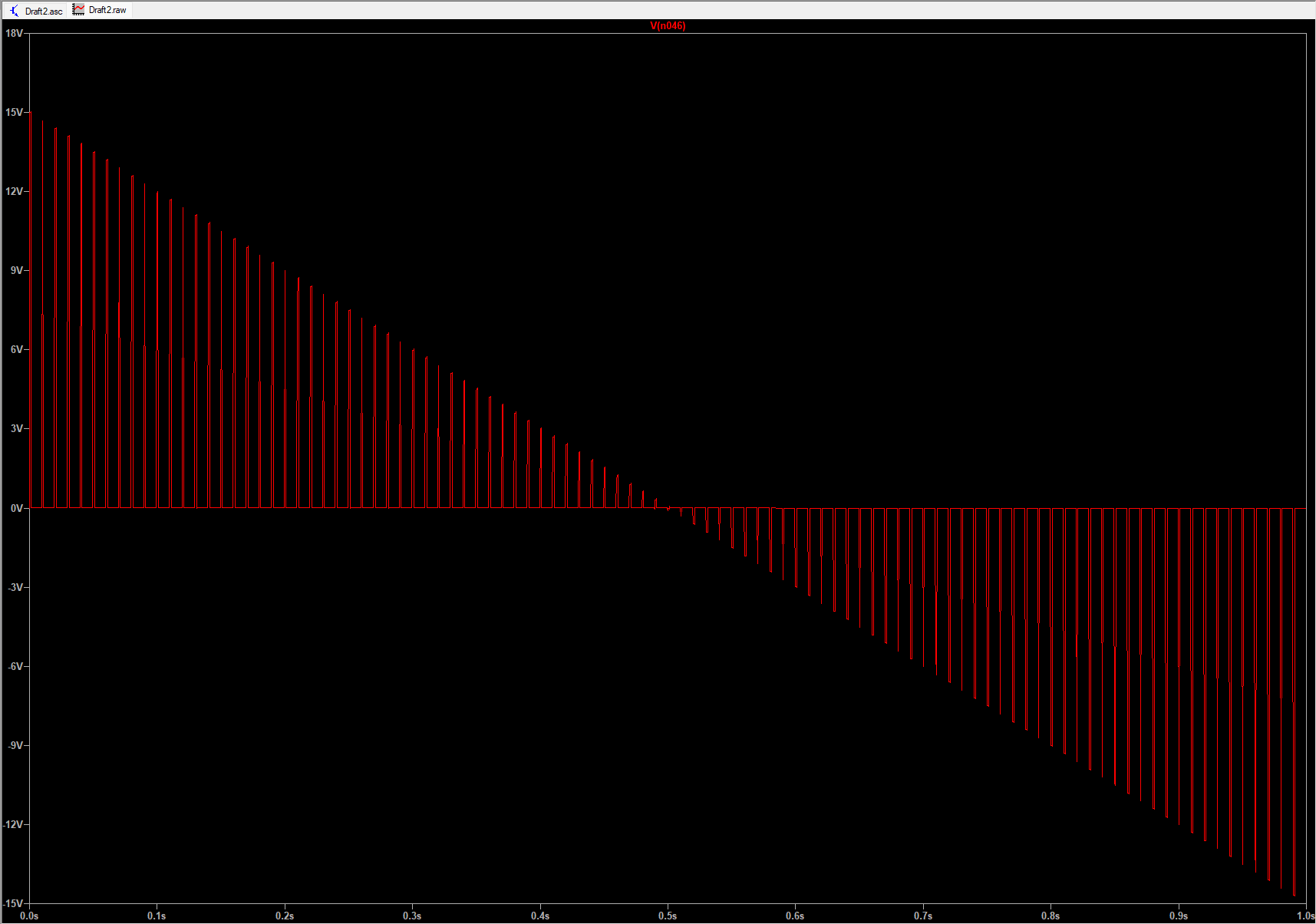Viewport: 1316px width, 924px height.
Task: Click the 9V vertical axis label
Action: tap(15, 270)
